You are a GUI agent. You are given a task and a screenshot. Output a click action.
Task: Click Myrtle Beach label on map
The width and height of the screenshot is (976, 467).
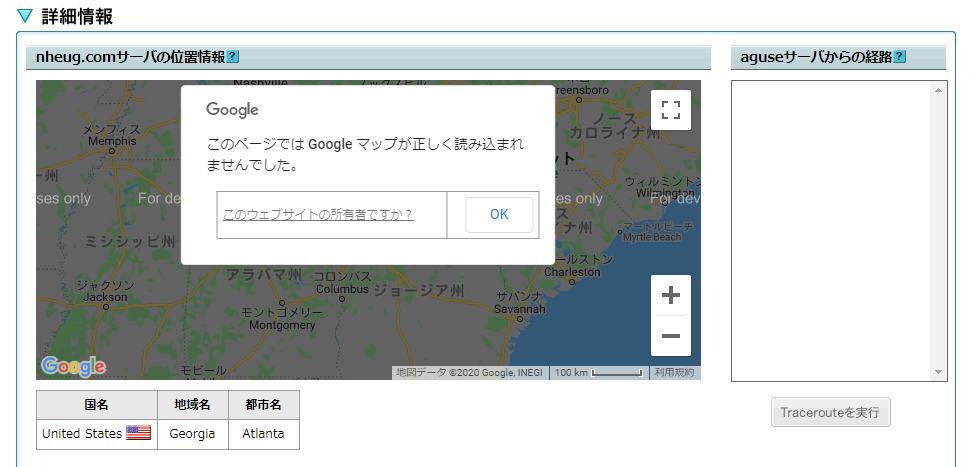pos(652,237)
